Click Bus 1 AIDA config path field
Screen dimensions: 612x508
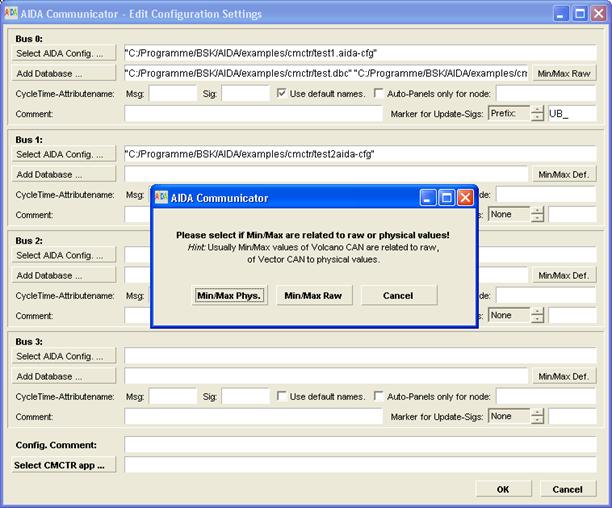pos(360,154)
